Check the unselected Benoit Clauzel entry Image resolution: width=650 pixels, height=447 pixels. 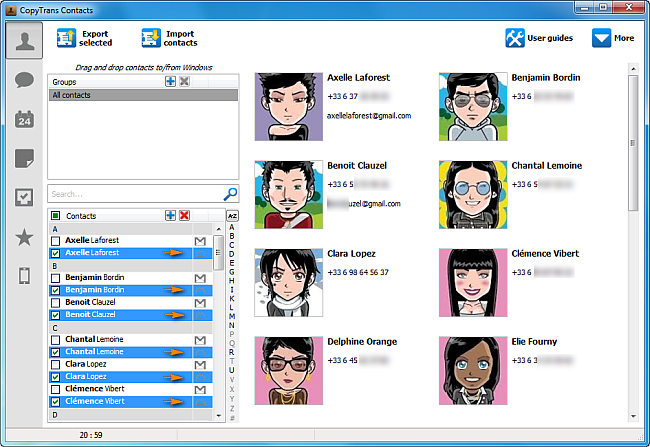pyautogui.click(x=55, y=303)
